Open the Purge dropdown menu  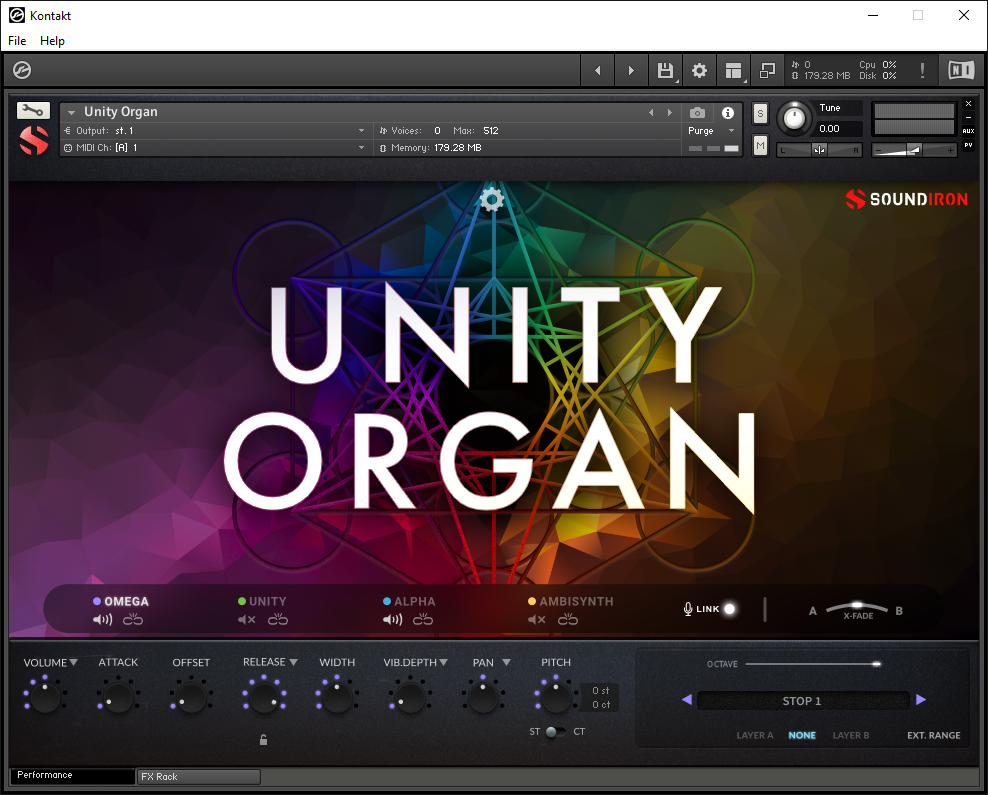coord(711,130)
